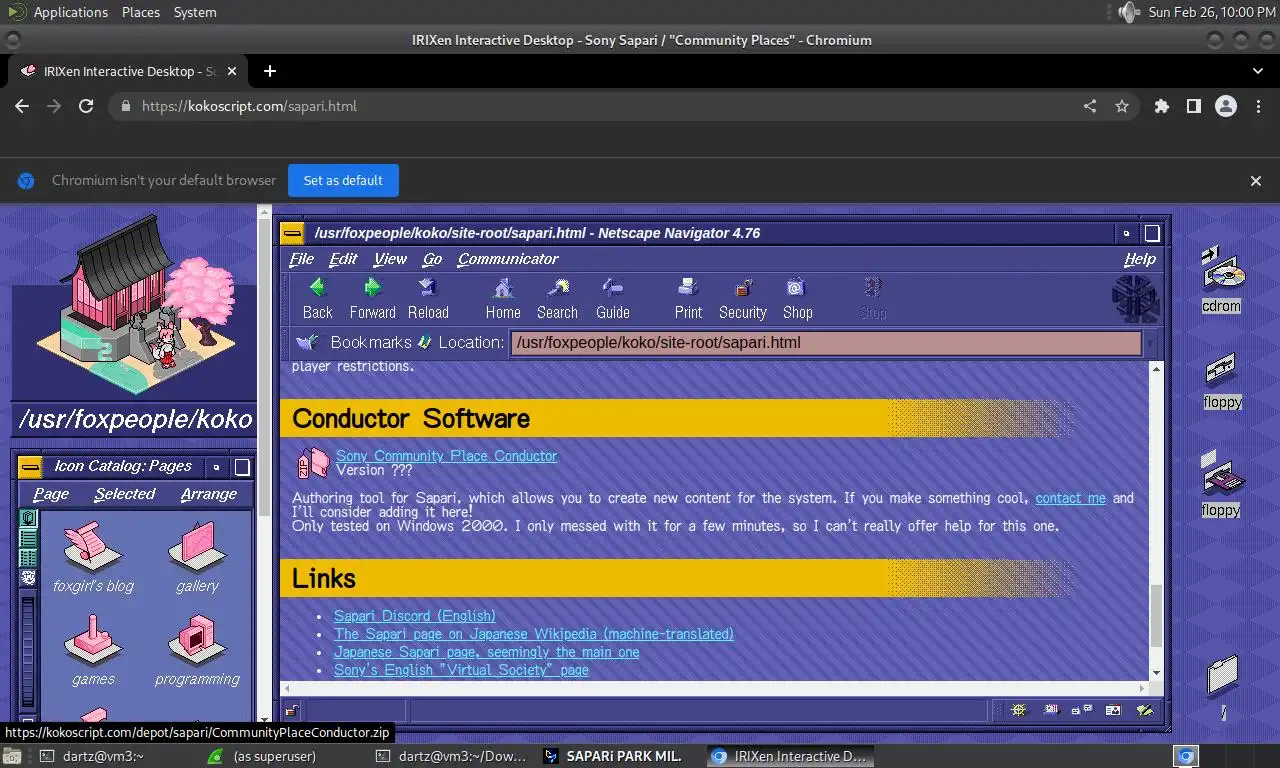Click the foxgirl's blog quill icon
Image resolution: width=1280 pixels, height=768 pixels.
[92, 546]
